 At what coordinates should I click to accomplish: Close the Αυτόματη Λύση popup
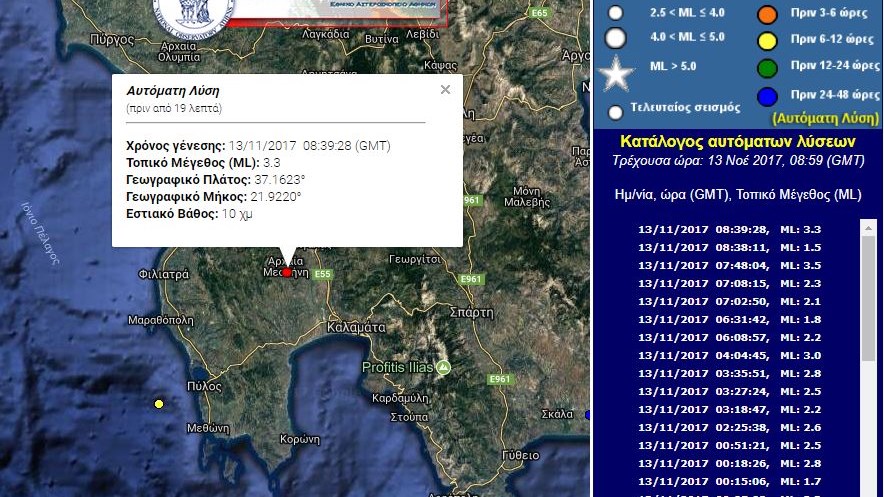[445, 90]
